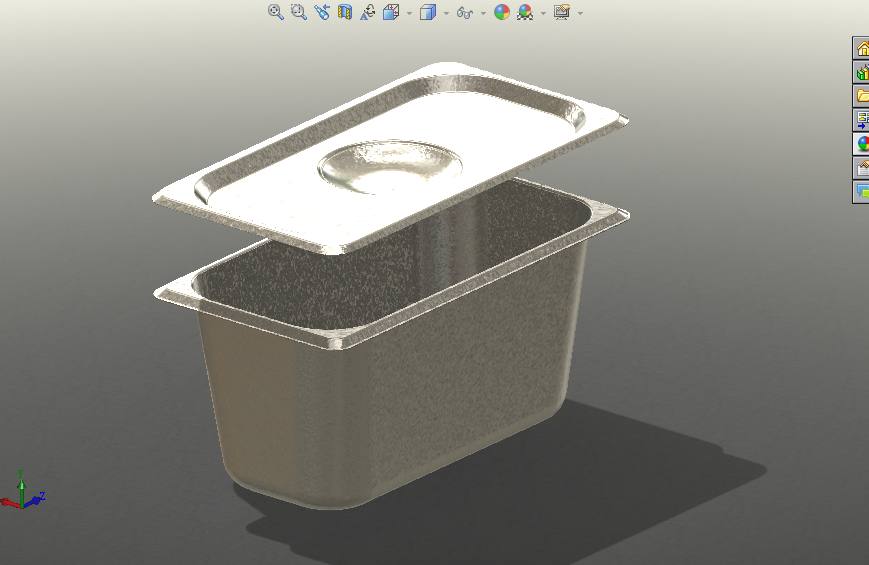Click the Display Style cube icon

click(428, 12)
